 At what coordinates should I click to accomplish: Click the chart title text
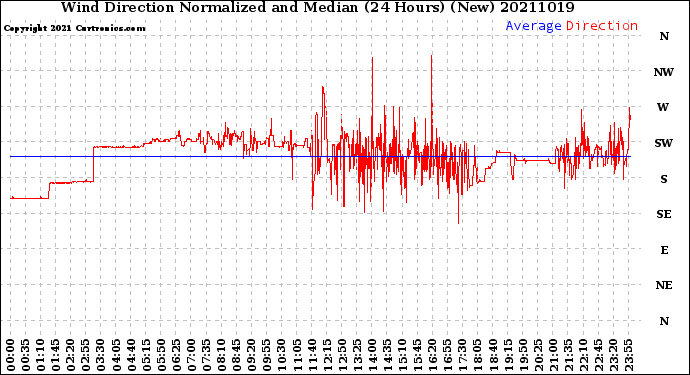317,7
